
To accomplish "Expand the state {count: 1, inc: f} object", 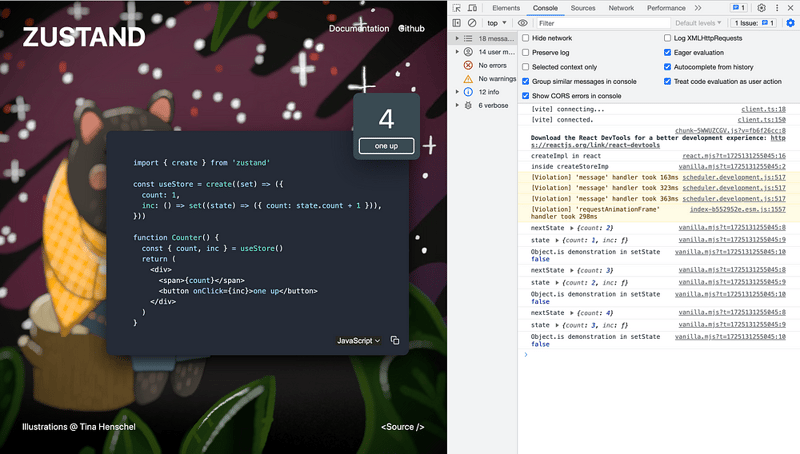I will click(x=557, y=240).
